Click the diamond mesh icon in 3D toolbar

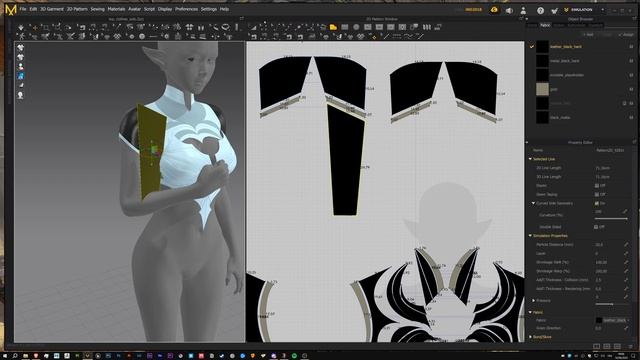point(118,36)
